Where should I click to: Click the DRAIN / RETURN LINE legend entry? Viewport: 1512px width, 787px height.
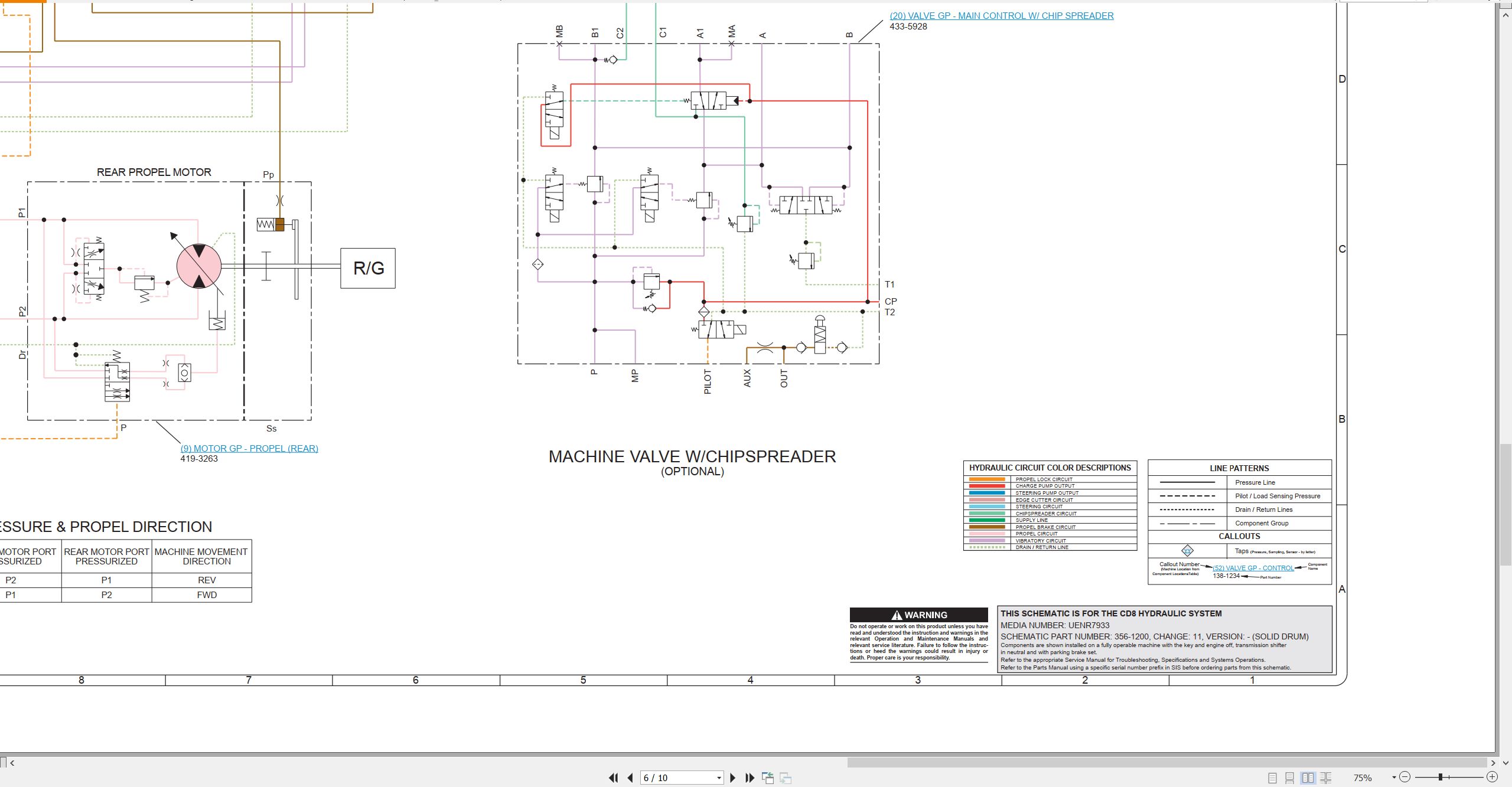click(1042, 547)
